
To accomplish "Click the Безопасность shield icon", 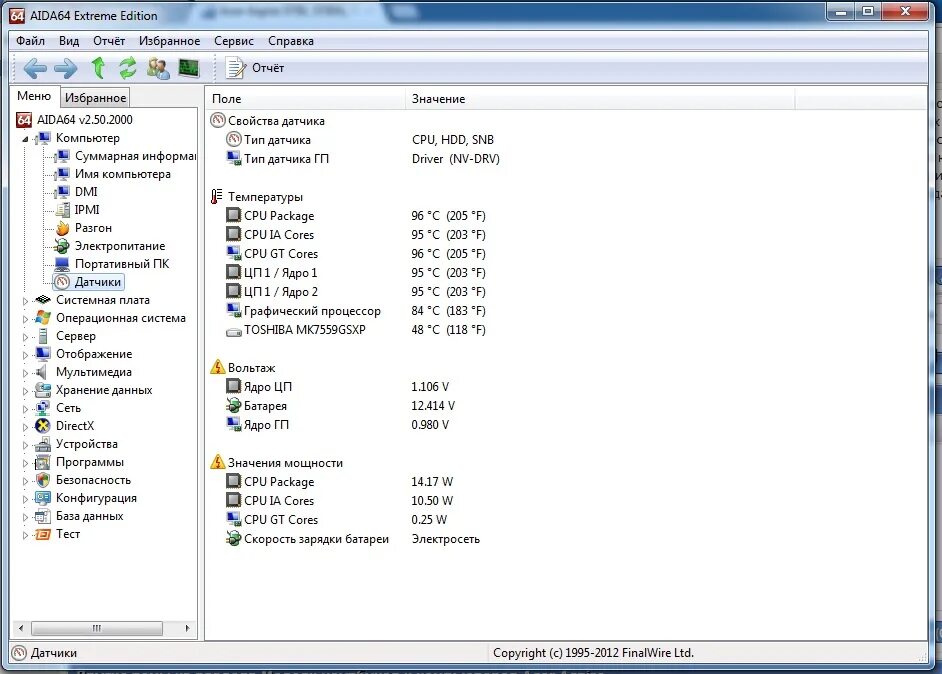I will click(x=43, y=480).
